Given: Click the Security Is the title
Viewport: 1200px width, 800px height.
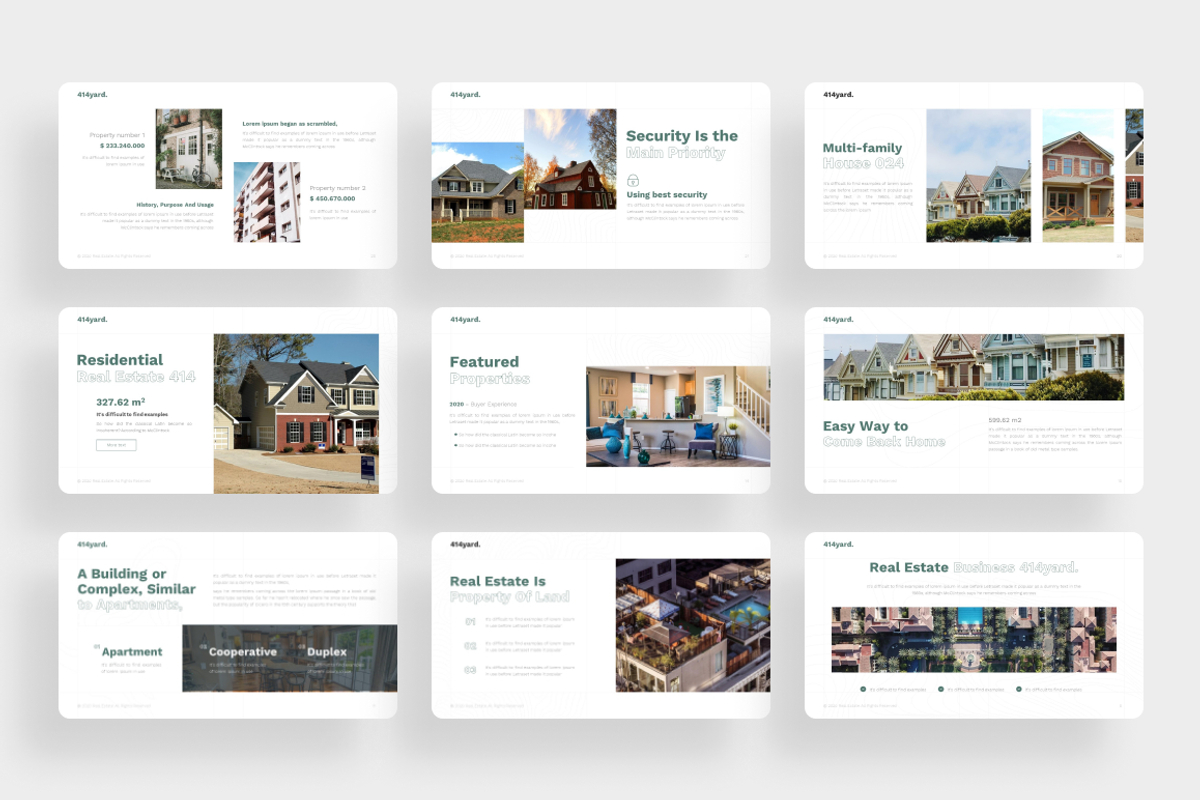Looking at the screenshot, I should (682, 136).
